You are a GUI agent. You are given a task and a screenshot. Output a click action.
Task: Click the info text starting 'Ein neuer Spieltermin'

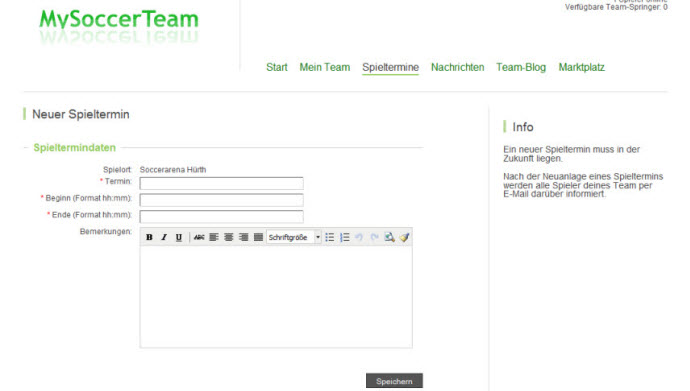tap(572, 154)
